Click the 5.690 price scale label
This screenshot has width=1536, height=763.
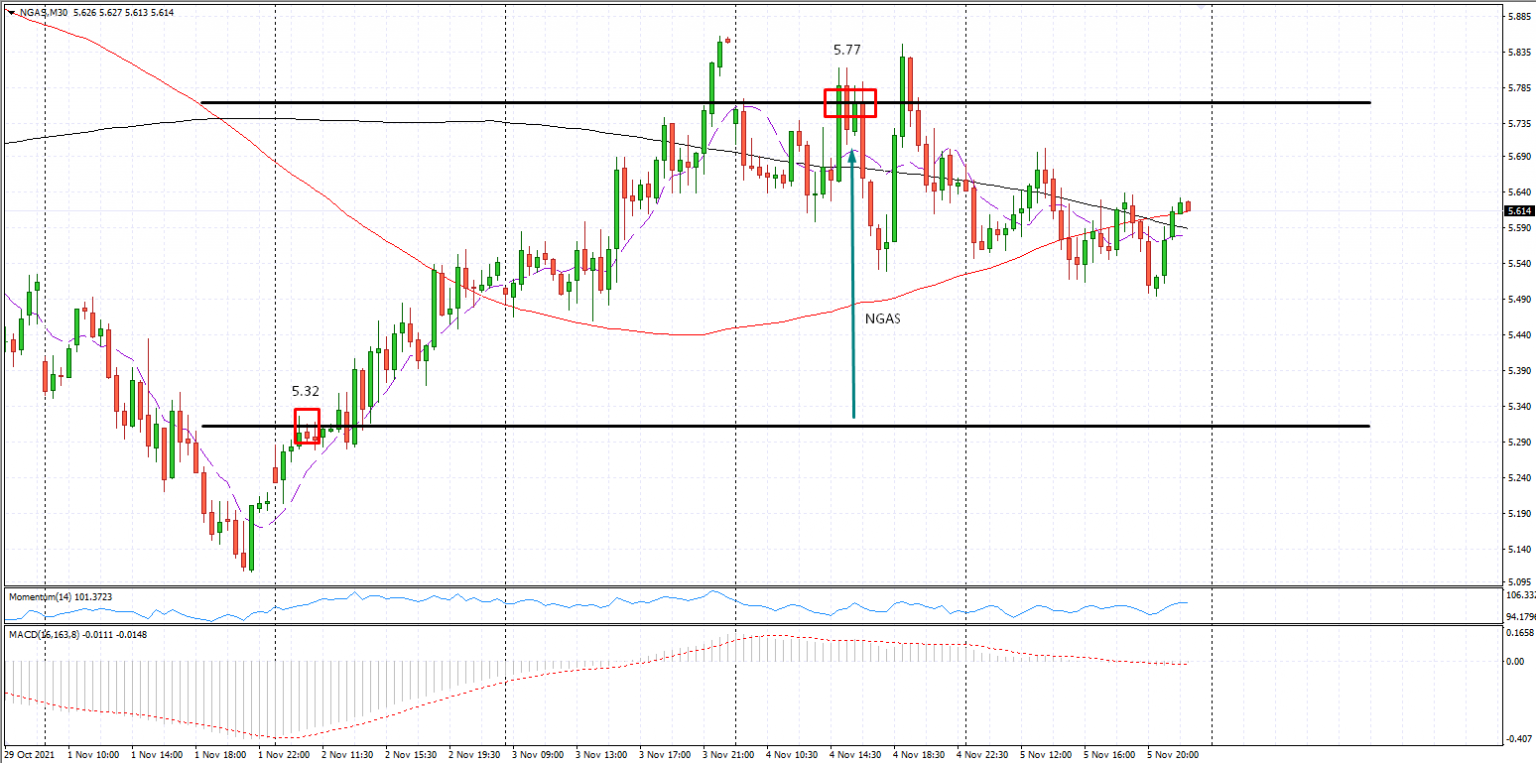pos(1519,157)
